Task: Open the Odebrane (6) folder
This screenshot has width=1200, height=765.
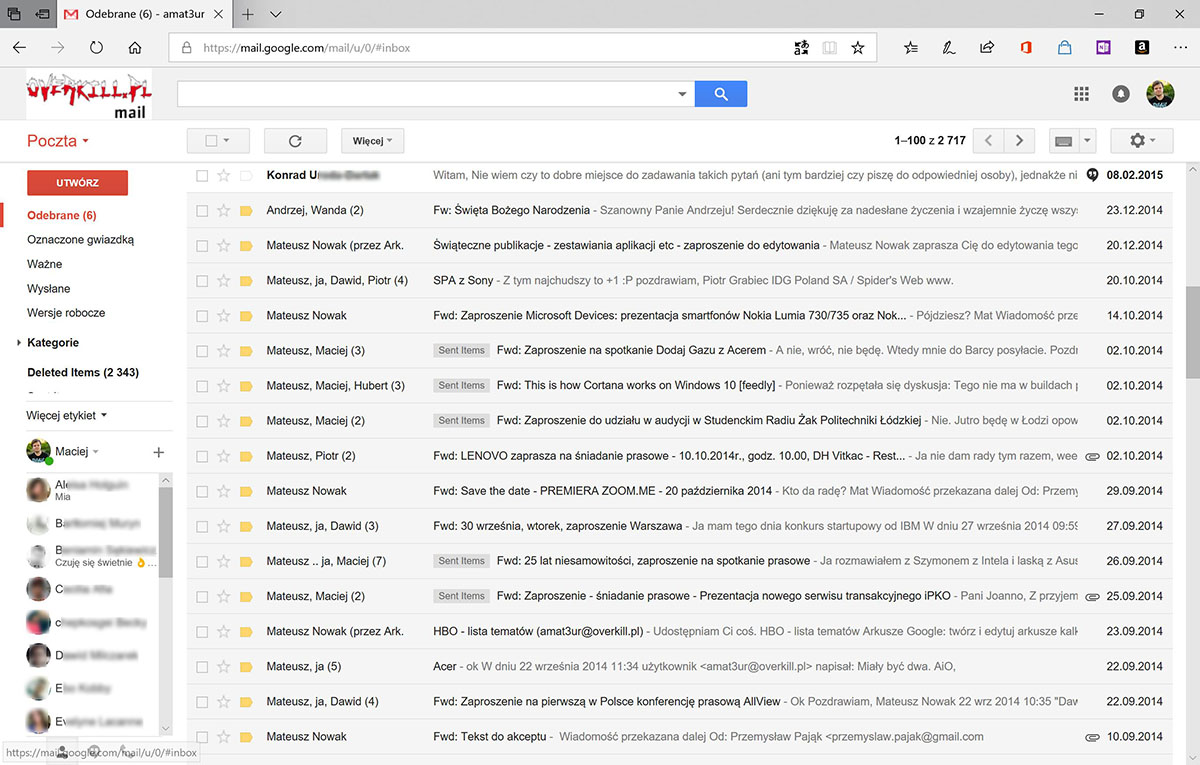Action: (62, 215)
